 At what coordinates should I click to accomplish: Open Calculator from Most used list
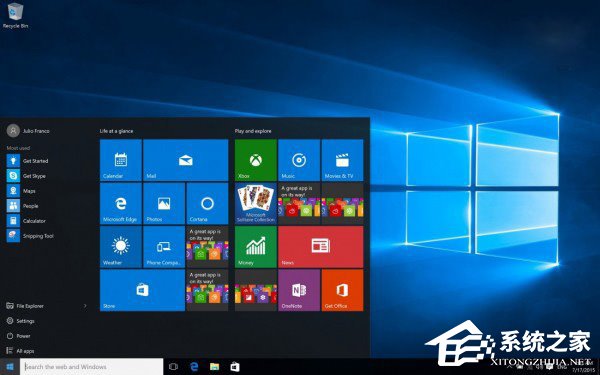coord(26,221)
